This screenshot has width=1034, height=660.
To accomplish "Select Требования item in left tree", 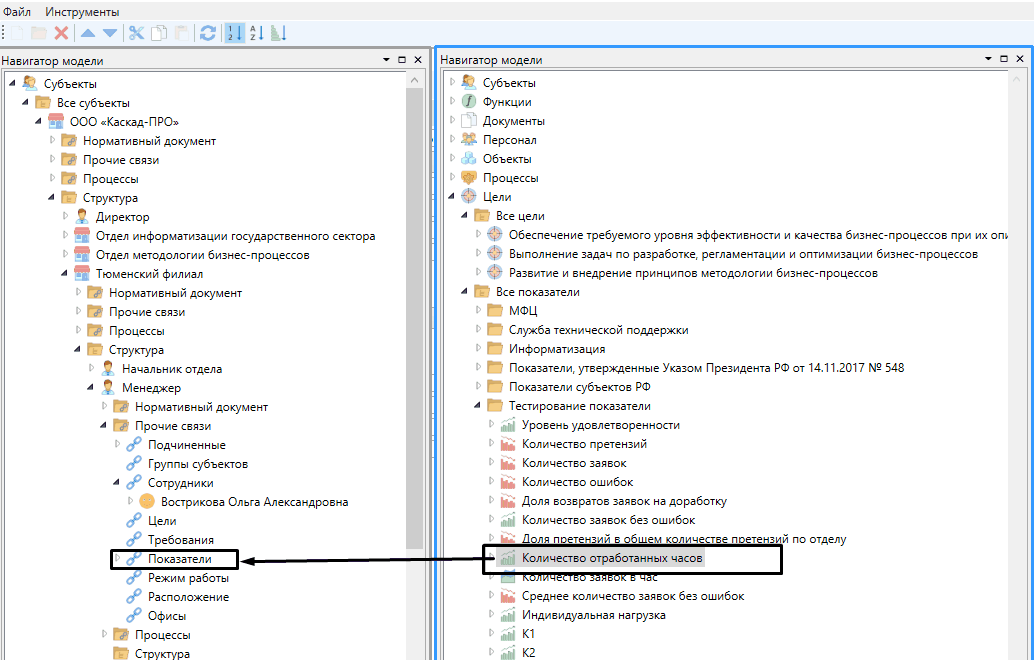I will [x=181, y=539].
